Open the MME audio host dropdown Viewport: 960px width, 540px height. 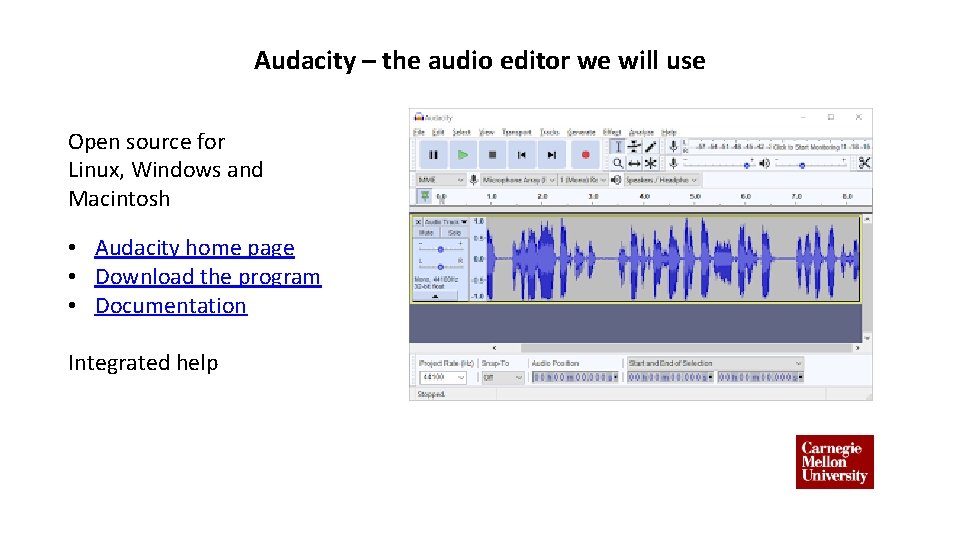pos(440,180)
